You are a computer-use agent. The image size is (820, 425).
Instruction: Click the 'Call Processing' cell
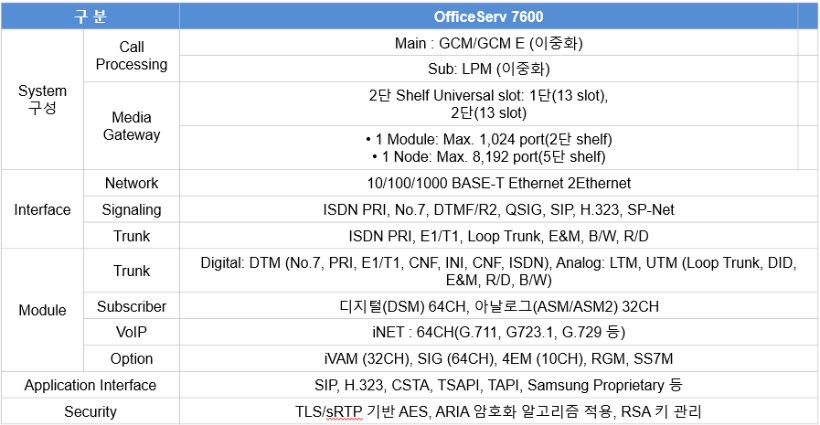tap(131, 55)
